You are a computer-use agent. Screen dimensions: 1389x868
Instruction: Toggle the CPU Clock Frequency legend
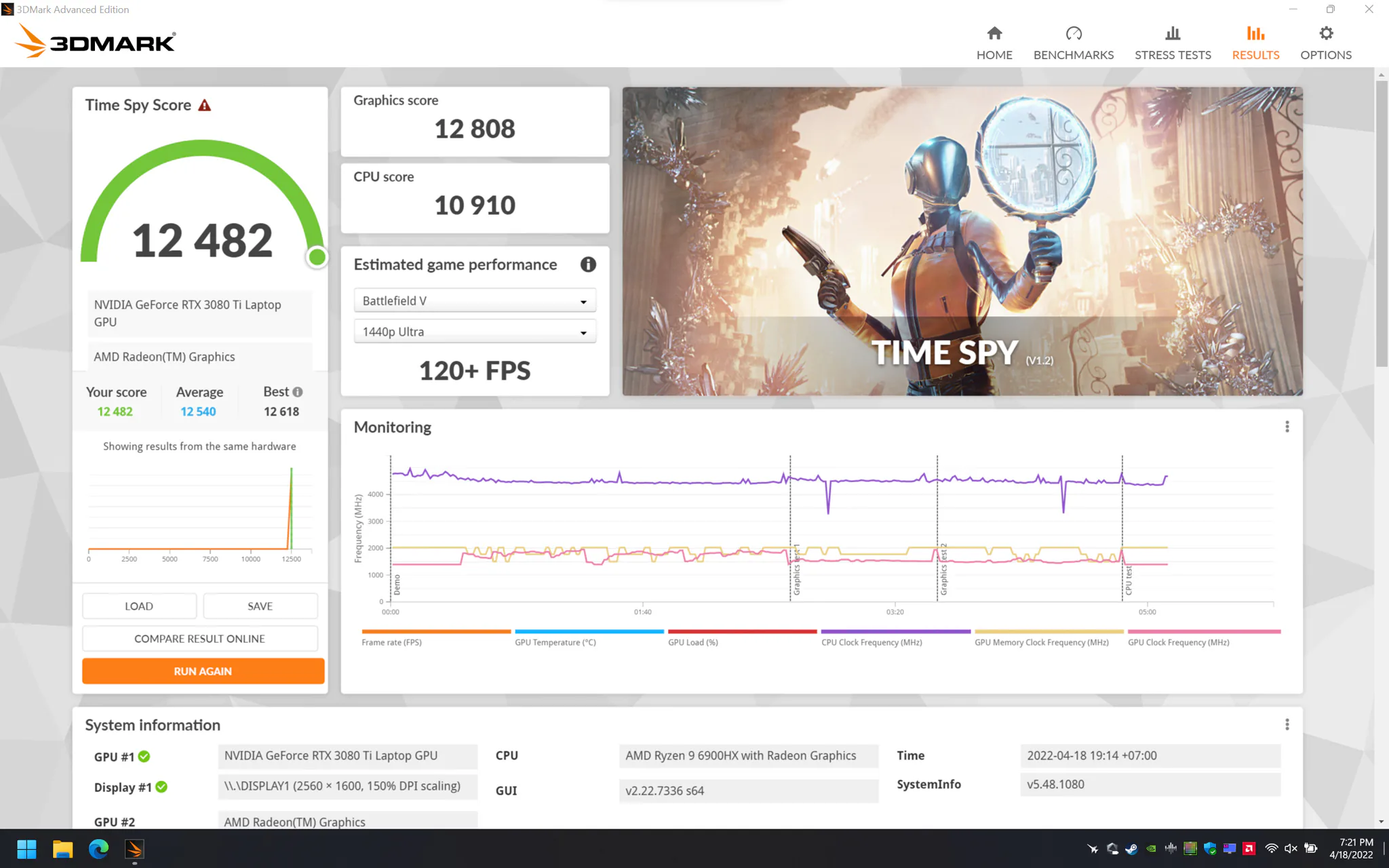point(895,638)
